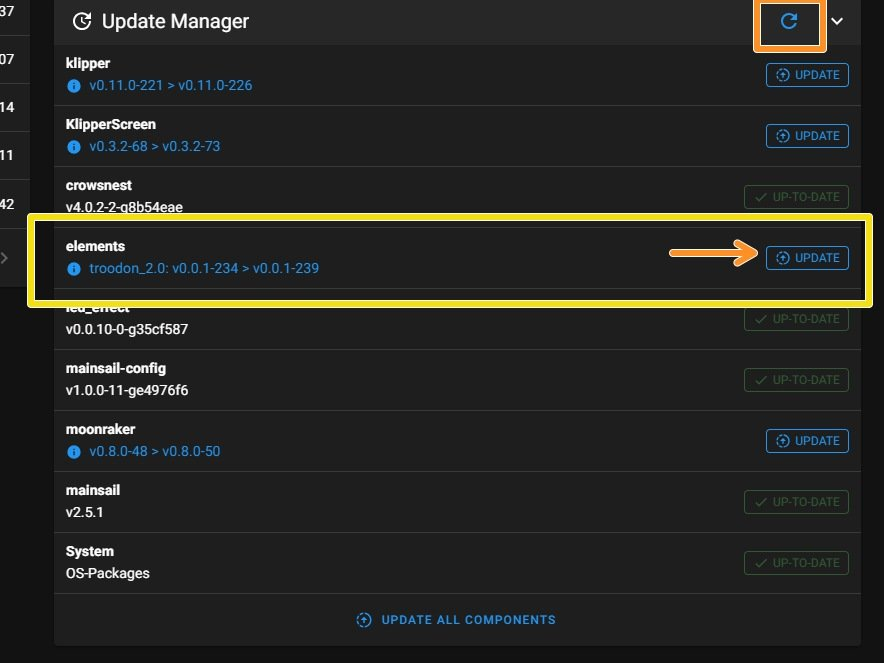Click mainsail-config UP-TO-DATE status button
This screenshot has width=884, height=663.
coord(796,380)
